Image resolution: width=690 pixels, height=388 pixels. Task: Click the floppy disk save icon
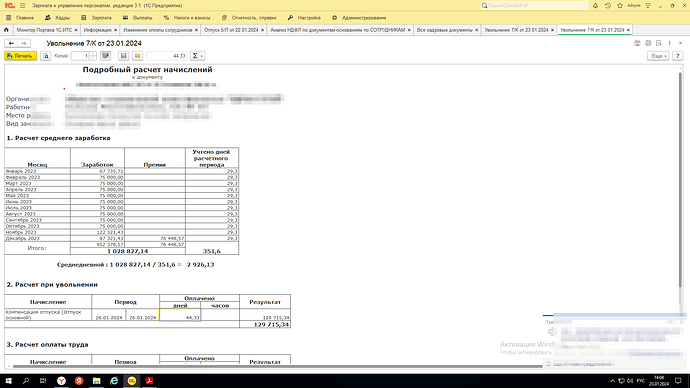(123, 56)
